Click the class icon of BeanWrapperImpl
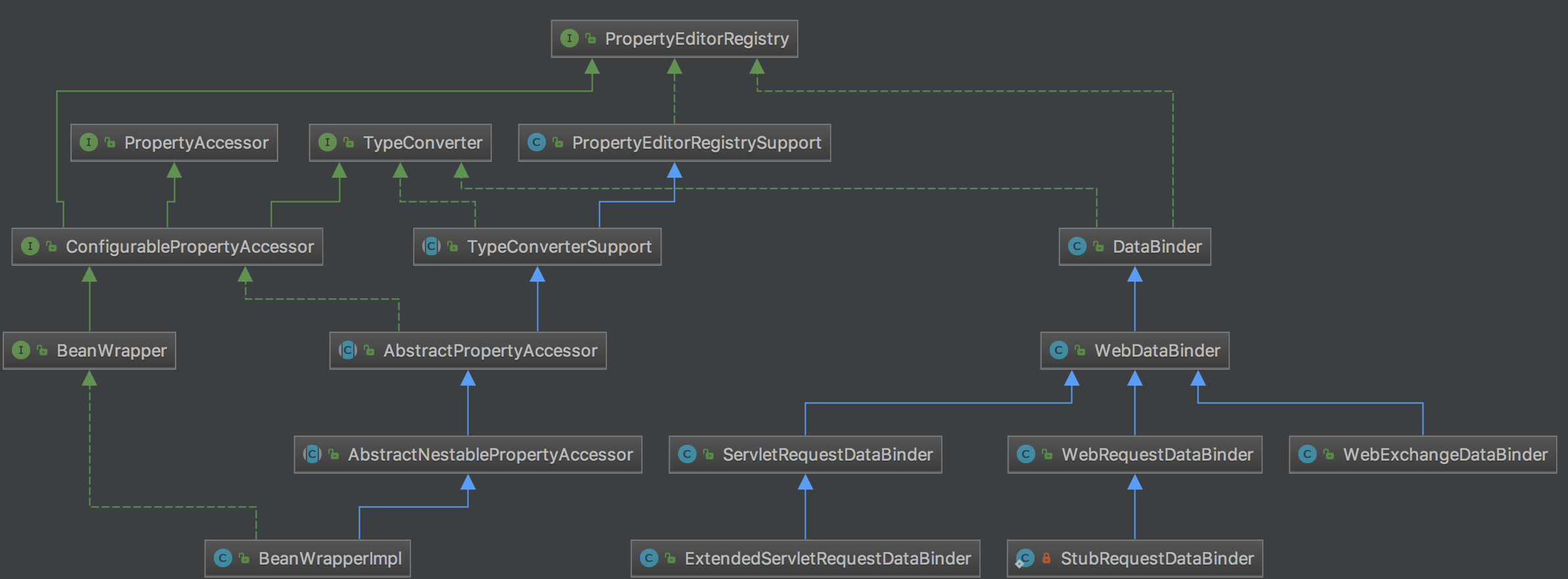The width and height of the screenshot is (1568, 579). click(x=223, y=558)
